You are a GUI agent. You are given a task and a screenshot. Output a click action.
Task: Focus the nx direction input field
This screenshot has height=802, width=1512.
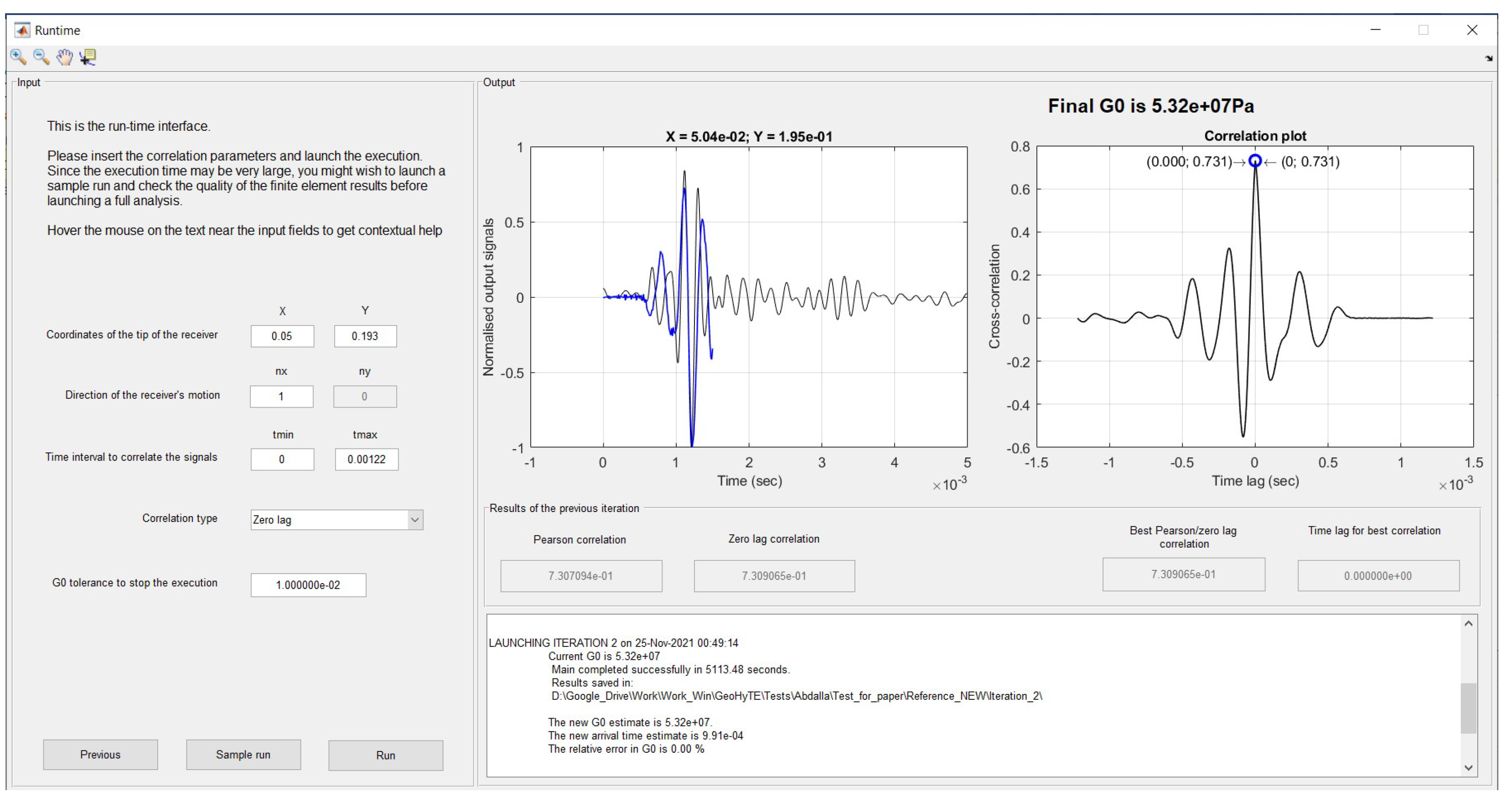click(282, 397)
